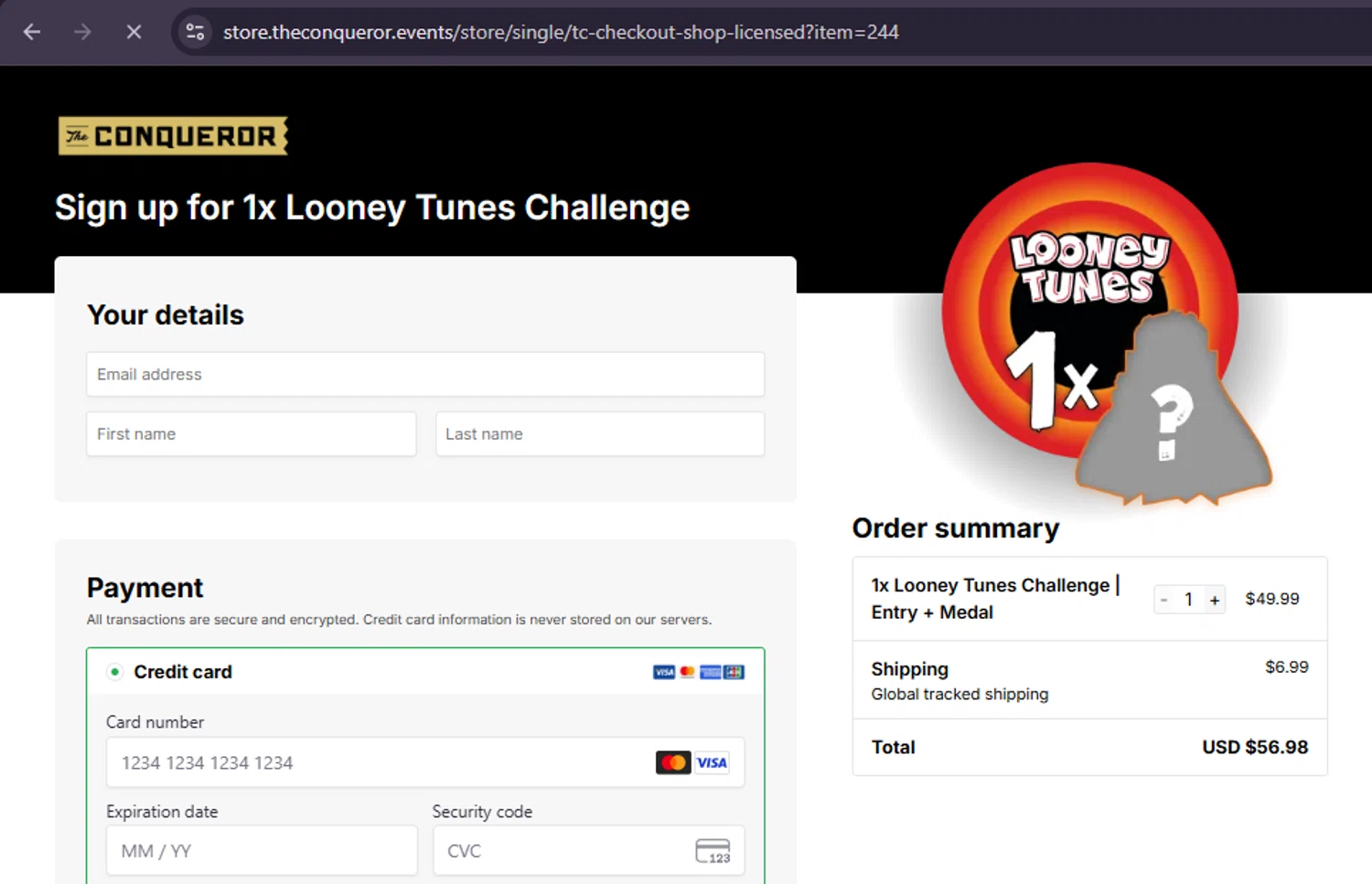Click the Credit card label
The width and height of the screenshot is (1372, 884).
pos(183,672)
